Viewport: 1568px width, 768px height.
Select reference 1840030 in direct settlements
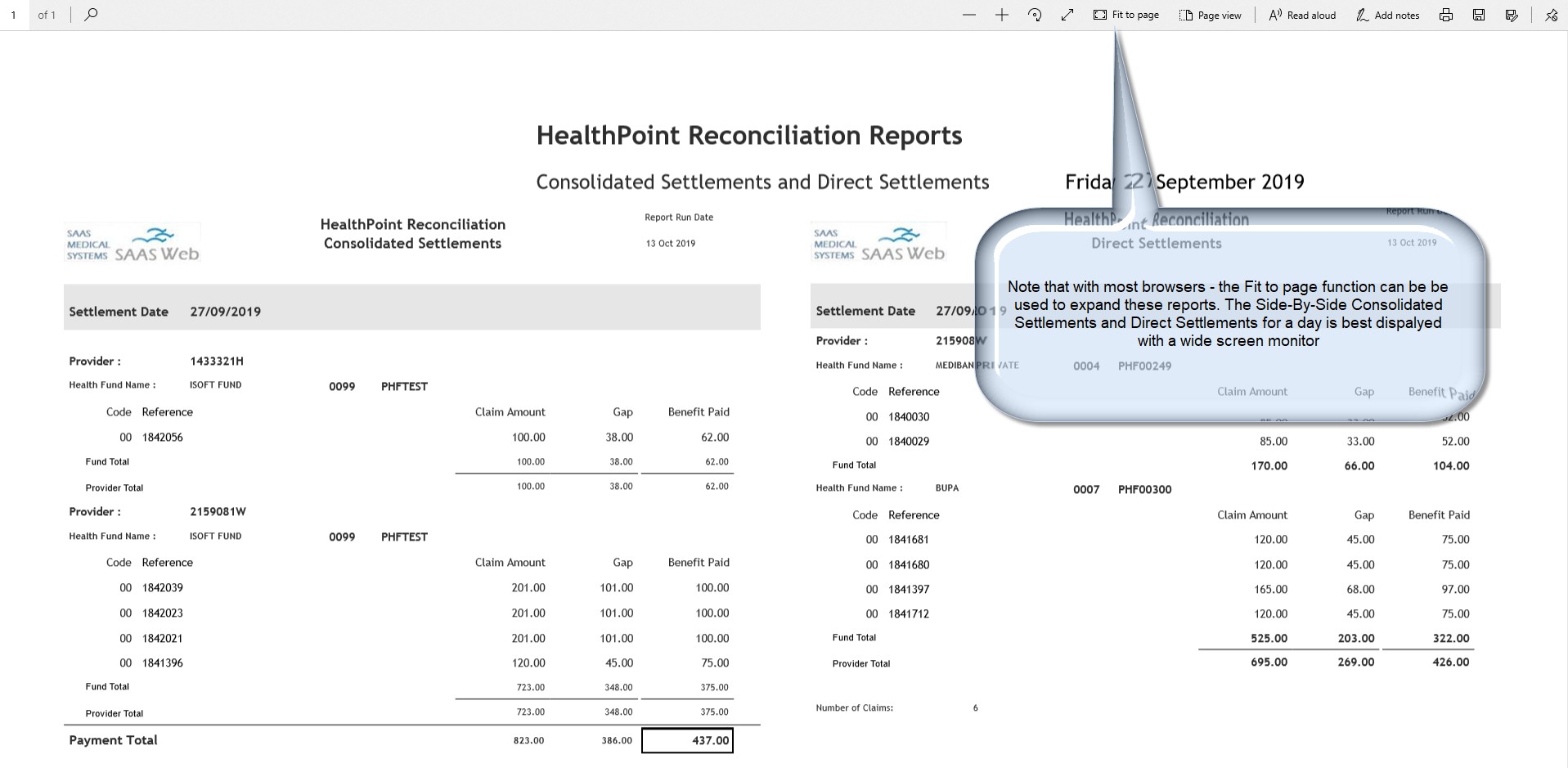pos(909,416)
